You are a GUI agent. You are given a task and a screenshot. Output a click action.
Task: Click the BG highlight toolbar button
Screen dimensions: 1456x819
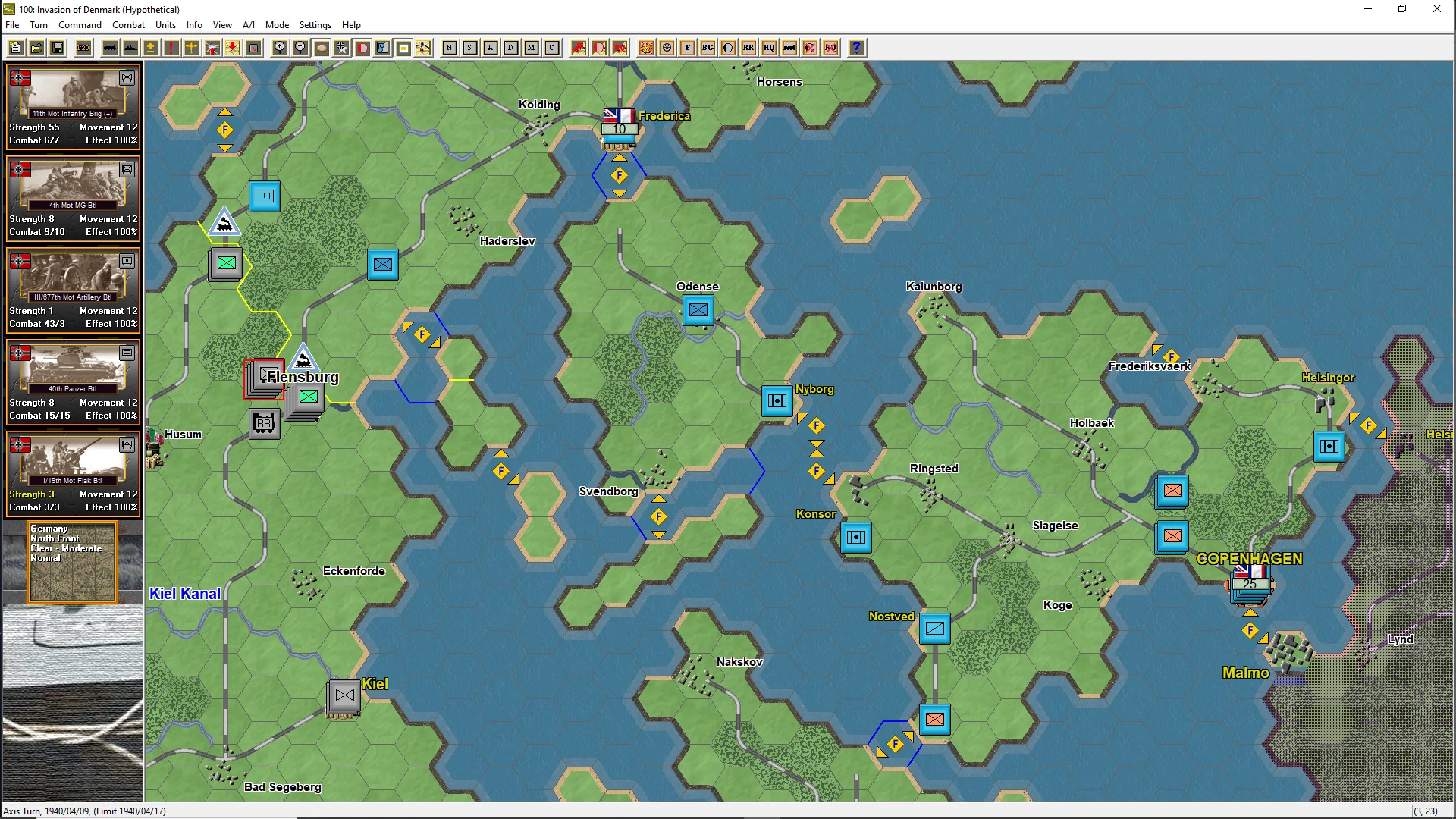point(708,48)
